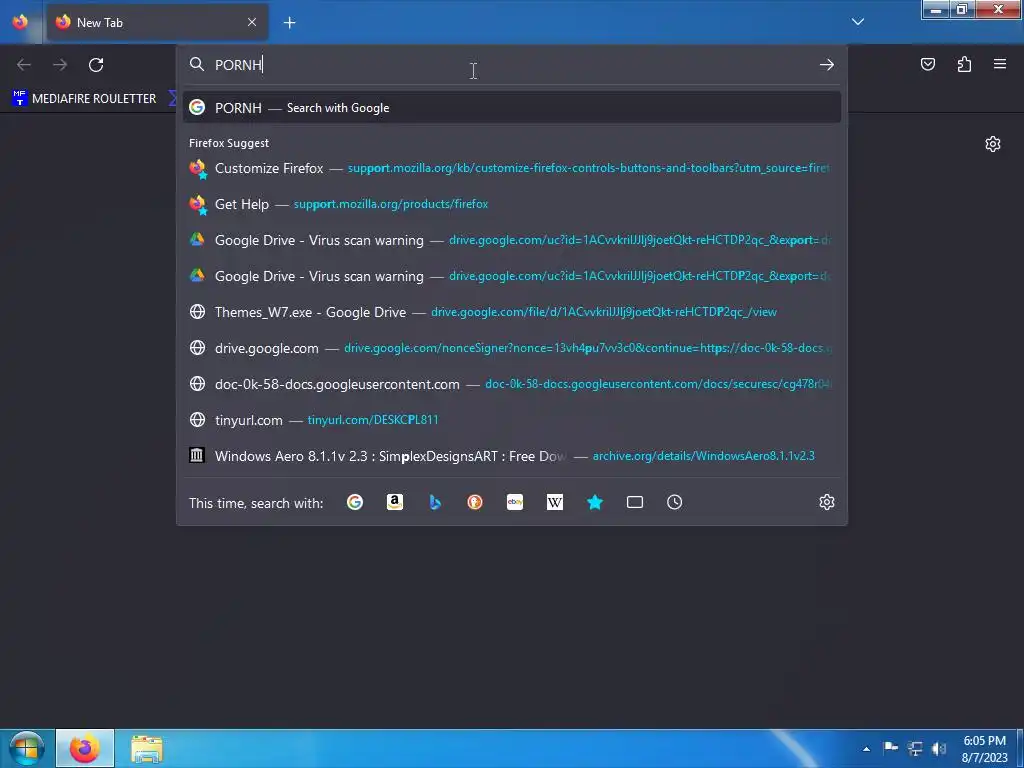Image resolution: width=1024 pixels, height=768 pixels.
Task: Open new tab page personalize gear
Action: [x=993, y=144]
